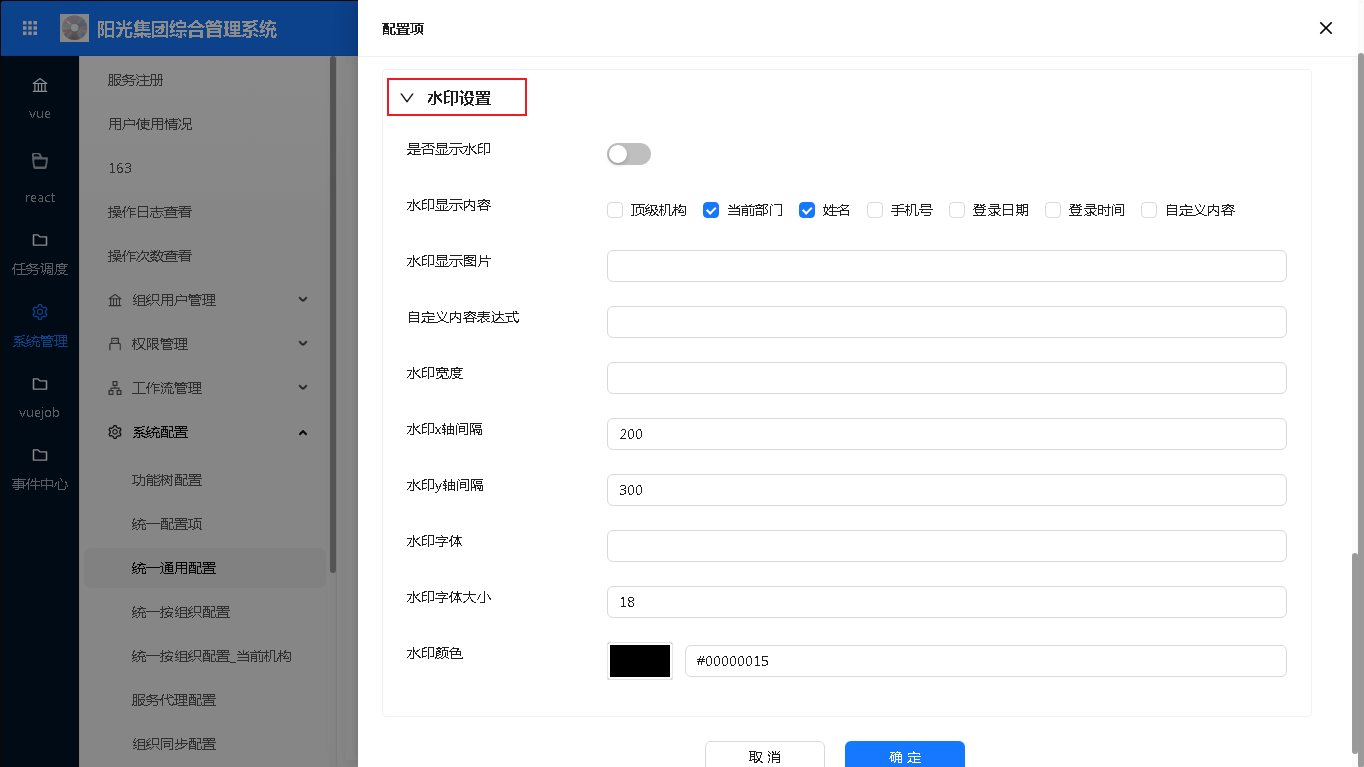Check the 手机号 checkbox
The width and height of the screenshot is (1364, 767).
point(875,210)
